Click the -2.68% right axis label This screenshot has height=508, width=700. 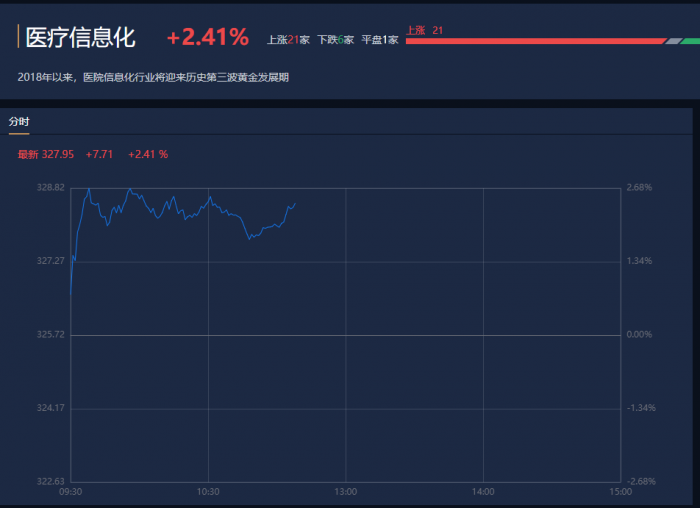[x=641, y=481]
